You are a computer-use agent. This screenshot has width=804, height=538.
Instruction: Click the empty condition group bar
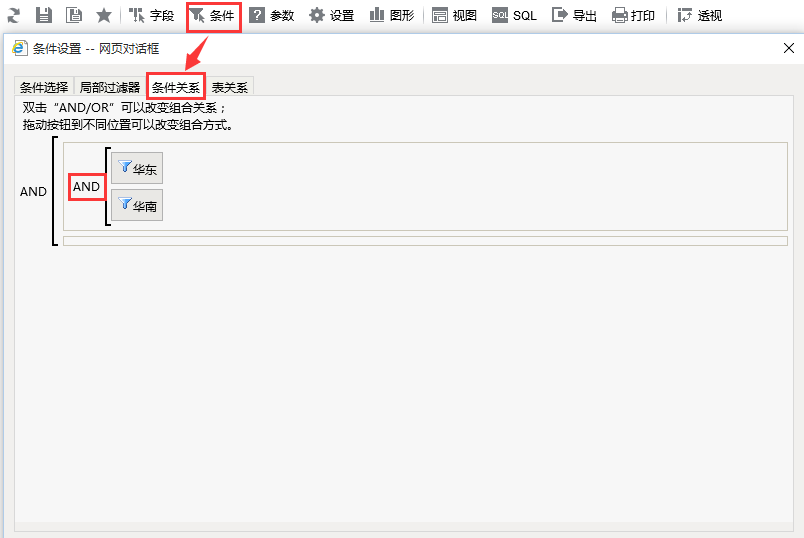point(425,241)
